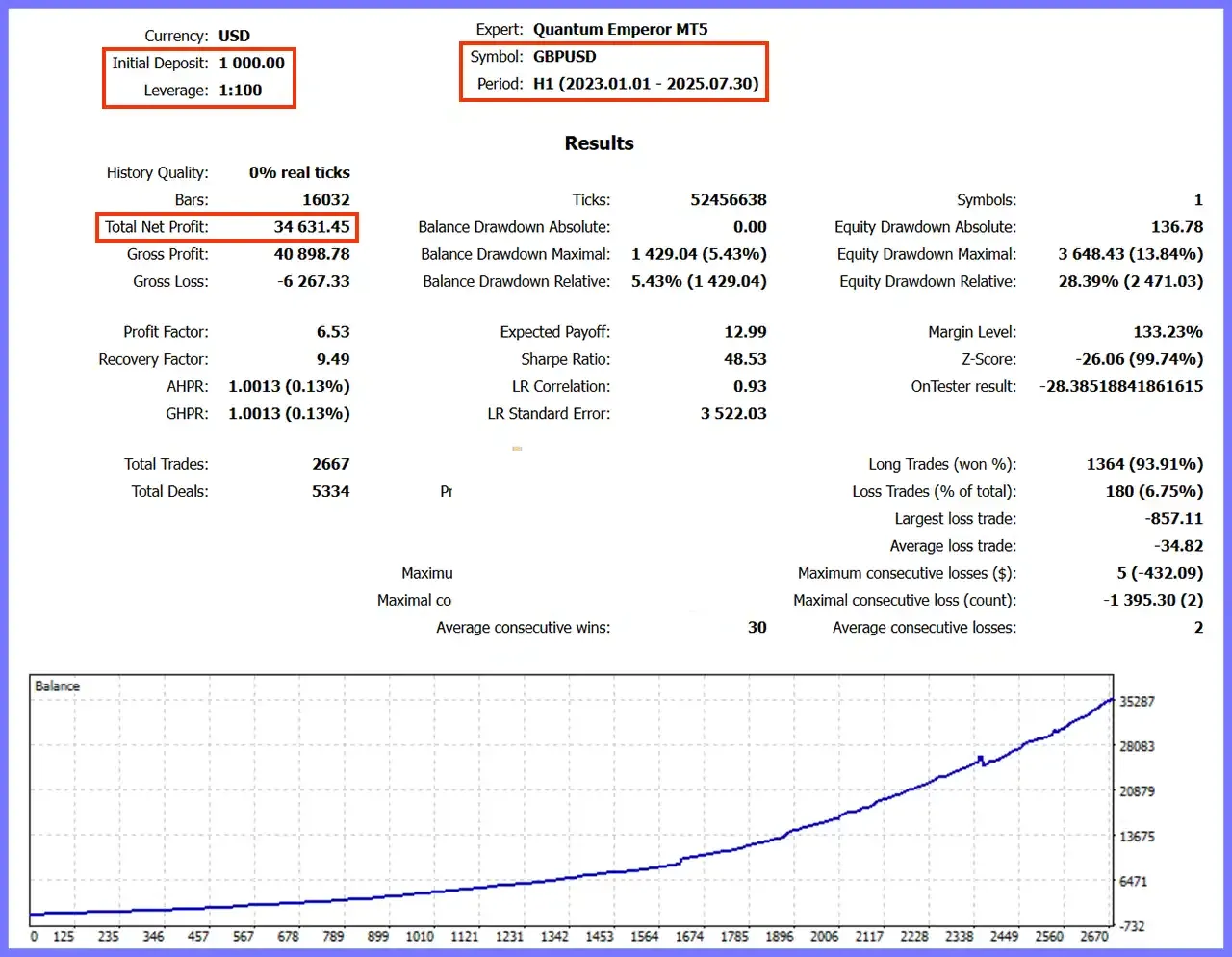The image size is (1232, 957).
Task: Click the Leverage 1:100 value
Action: click(x=241, y=90)
